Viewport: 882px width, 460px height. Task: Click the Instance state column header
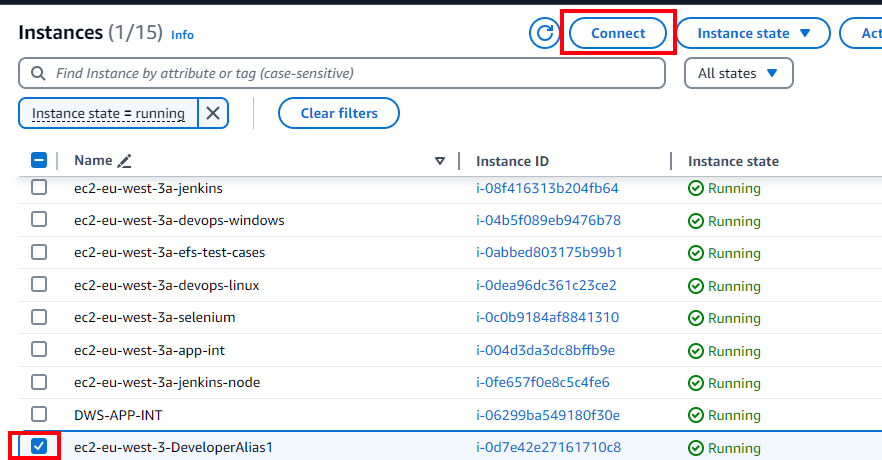pyautogui.click(x=733, y=161)
